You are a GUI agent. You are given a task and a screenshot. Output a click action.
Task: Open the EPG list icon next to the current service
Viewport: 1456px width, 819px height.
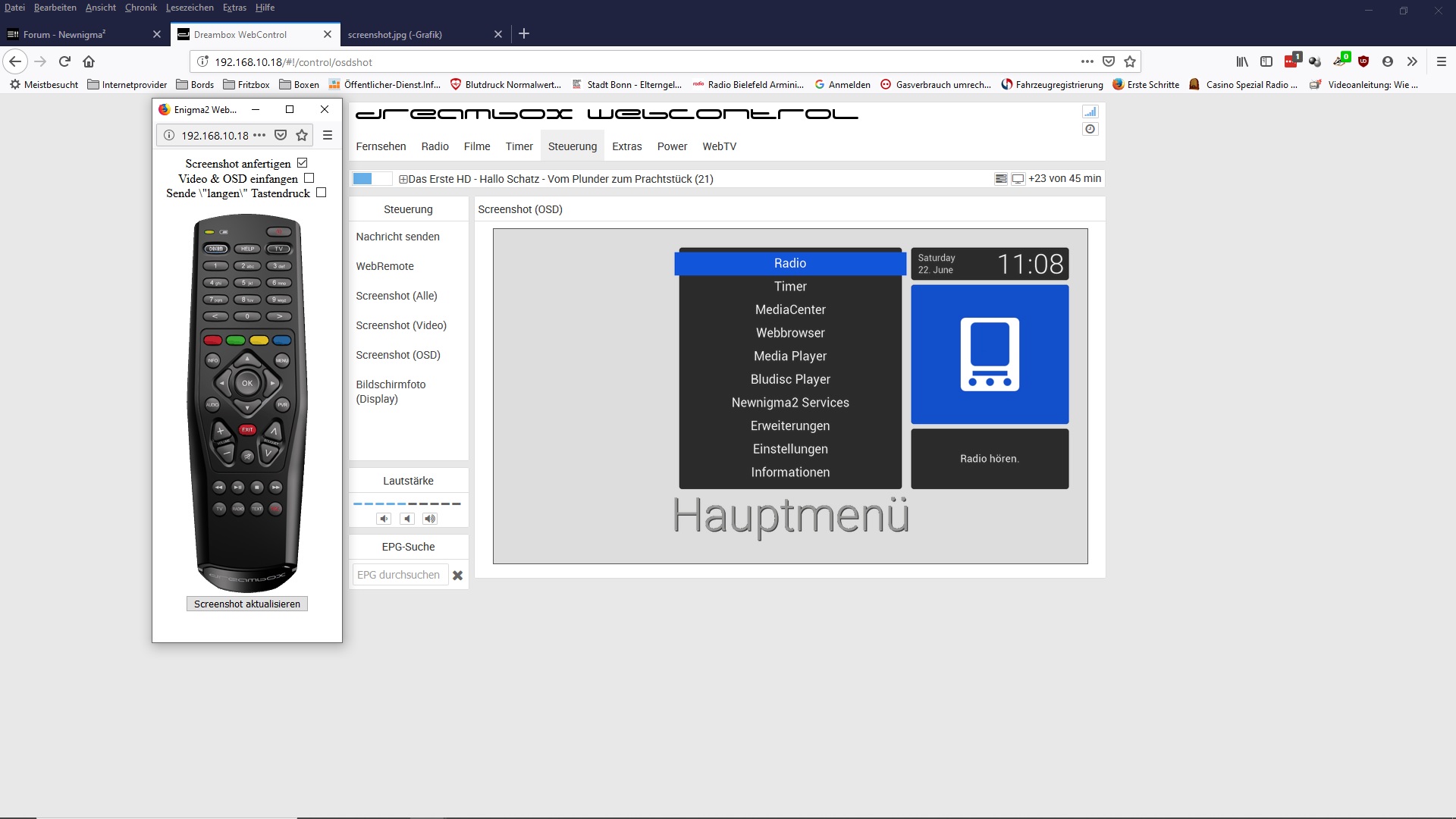pos(1001,179)
